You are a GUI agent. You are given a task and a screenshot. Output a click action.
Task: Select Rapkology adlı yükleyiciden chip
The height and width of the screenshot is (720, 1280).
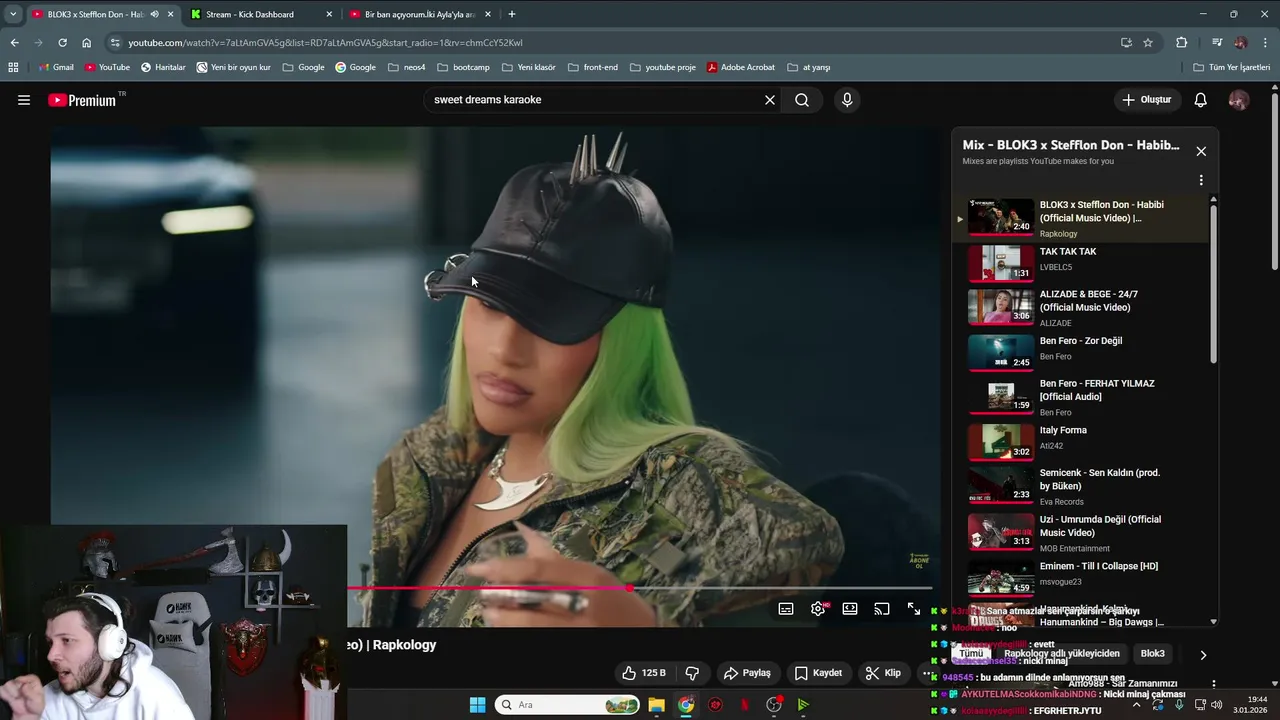tap(1061, 653)
